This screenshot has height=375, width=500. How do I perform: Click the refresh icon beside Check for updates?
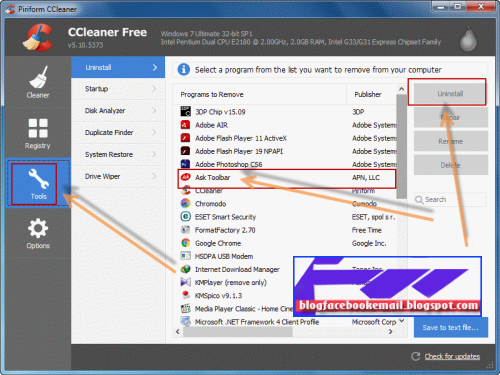click(x=415, y=356)
